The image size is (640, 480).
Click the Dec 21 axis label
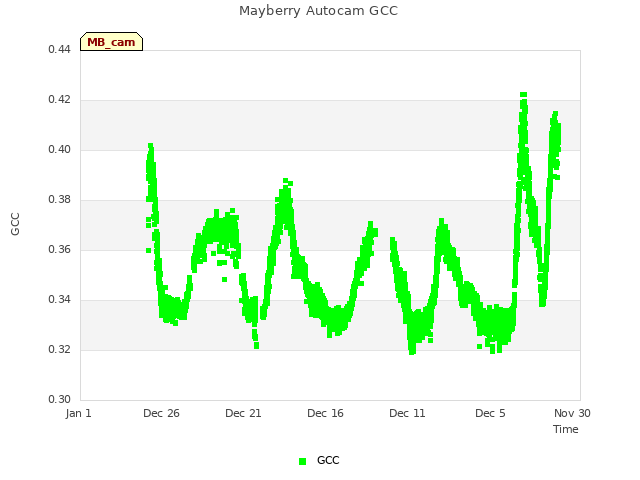click(x=243, y=413)
